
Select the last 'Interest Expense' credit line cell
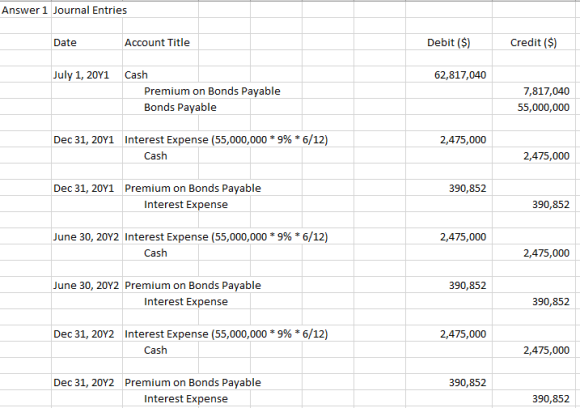click(x=186, y=399)
